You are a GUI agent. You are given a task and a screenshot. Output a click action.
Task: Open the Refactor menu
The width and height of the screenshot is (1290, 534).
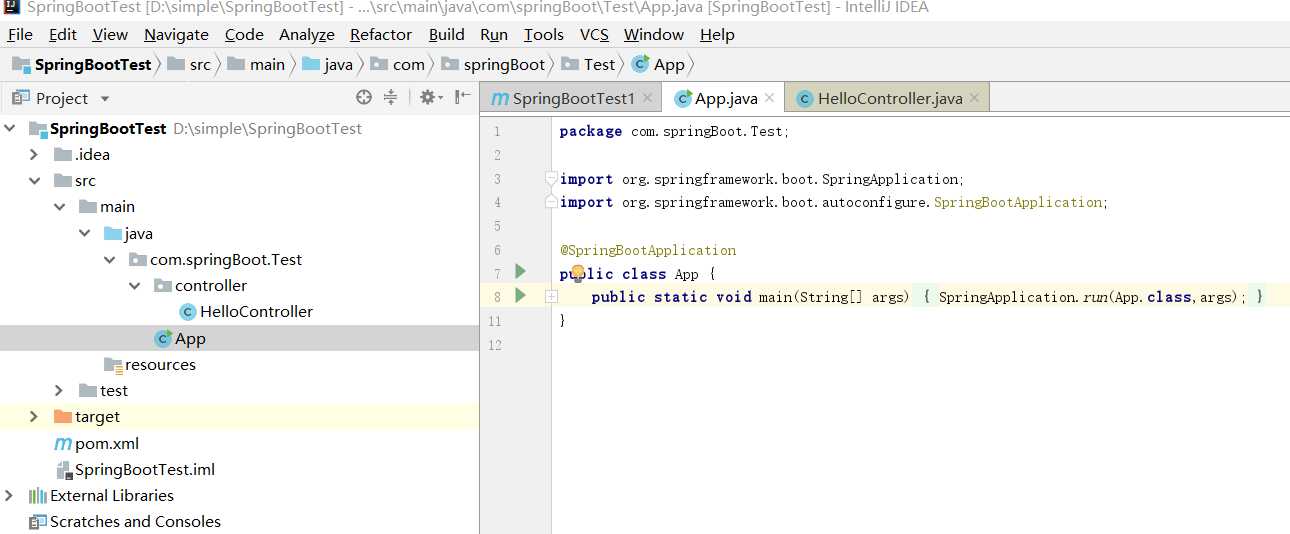point(381,34)
